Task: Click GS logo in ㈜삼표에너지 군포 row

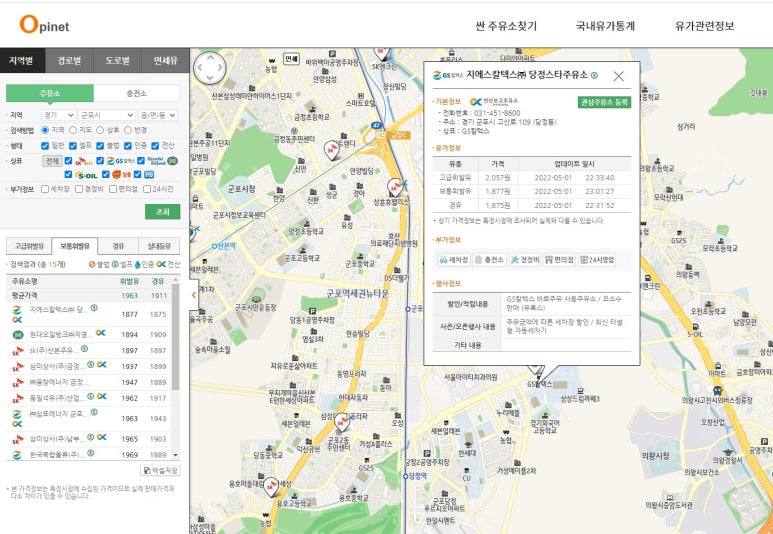Action: click(x=17, y=414)
